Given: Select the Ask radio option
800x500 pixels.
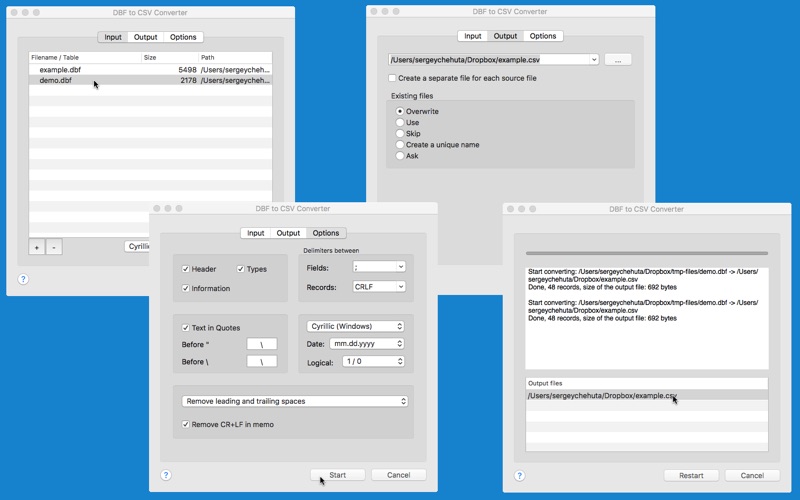Looking at the screenshot, I should point(400,156).
